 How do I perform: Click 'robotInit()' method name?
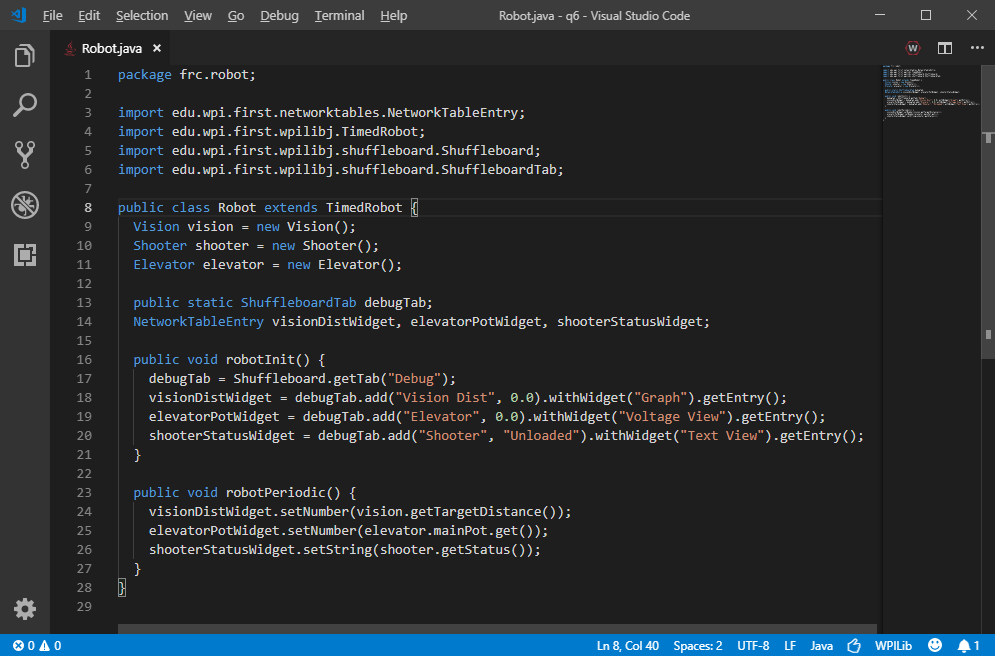[268, 360]
